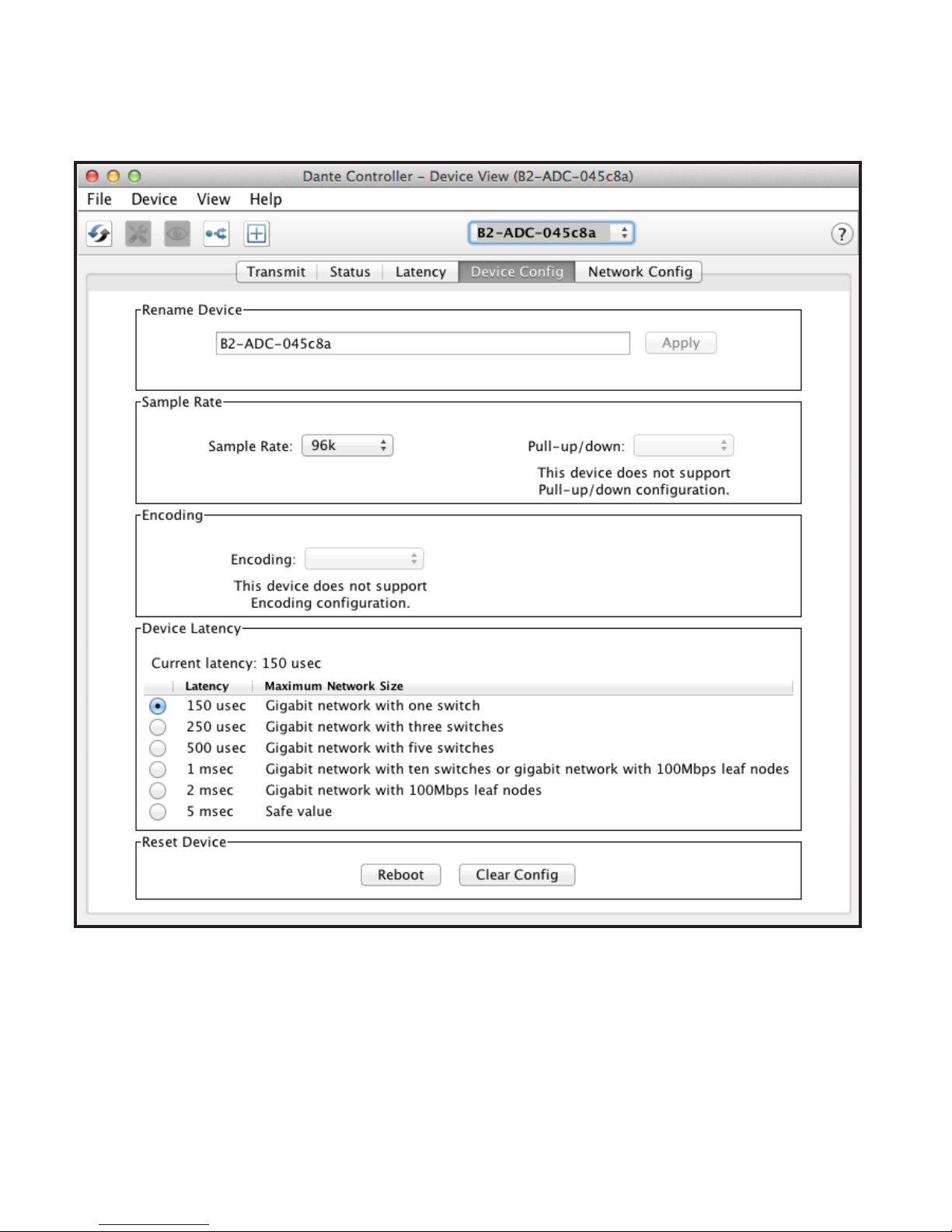Open the Device menu
The height and width of the screenshot is (1232, 952).
[154, 199]
